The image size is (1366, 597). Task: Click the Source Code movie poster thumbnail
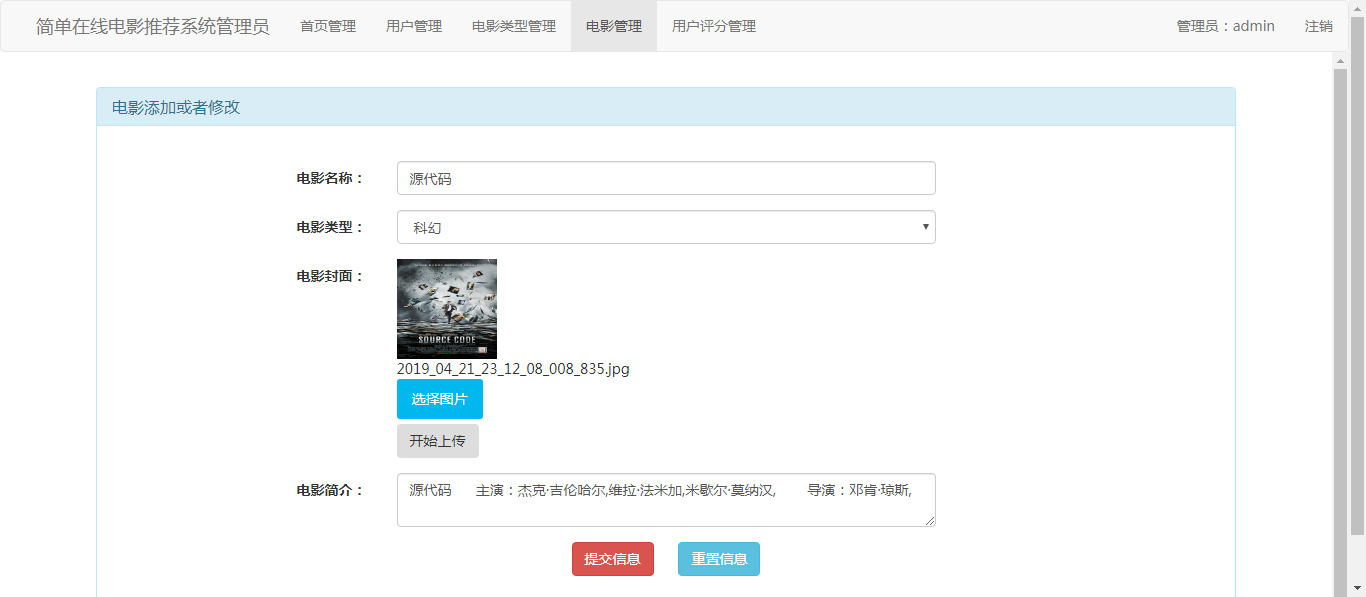coord(446,308)
